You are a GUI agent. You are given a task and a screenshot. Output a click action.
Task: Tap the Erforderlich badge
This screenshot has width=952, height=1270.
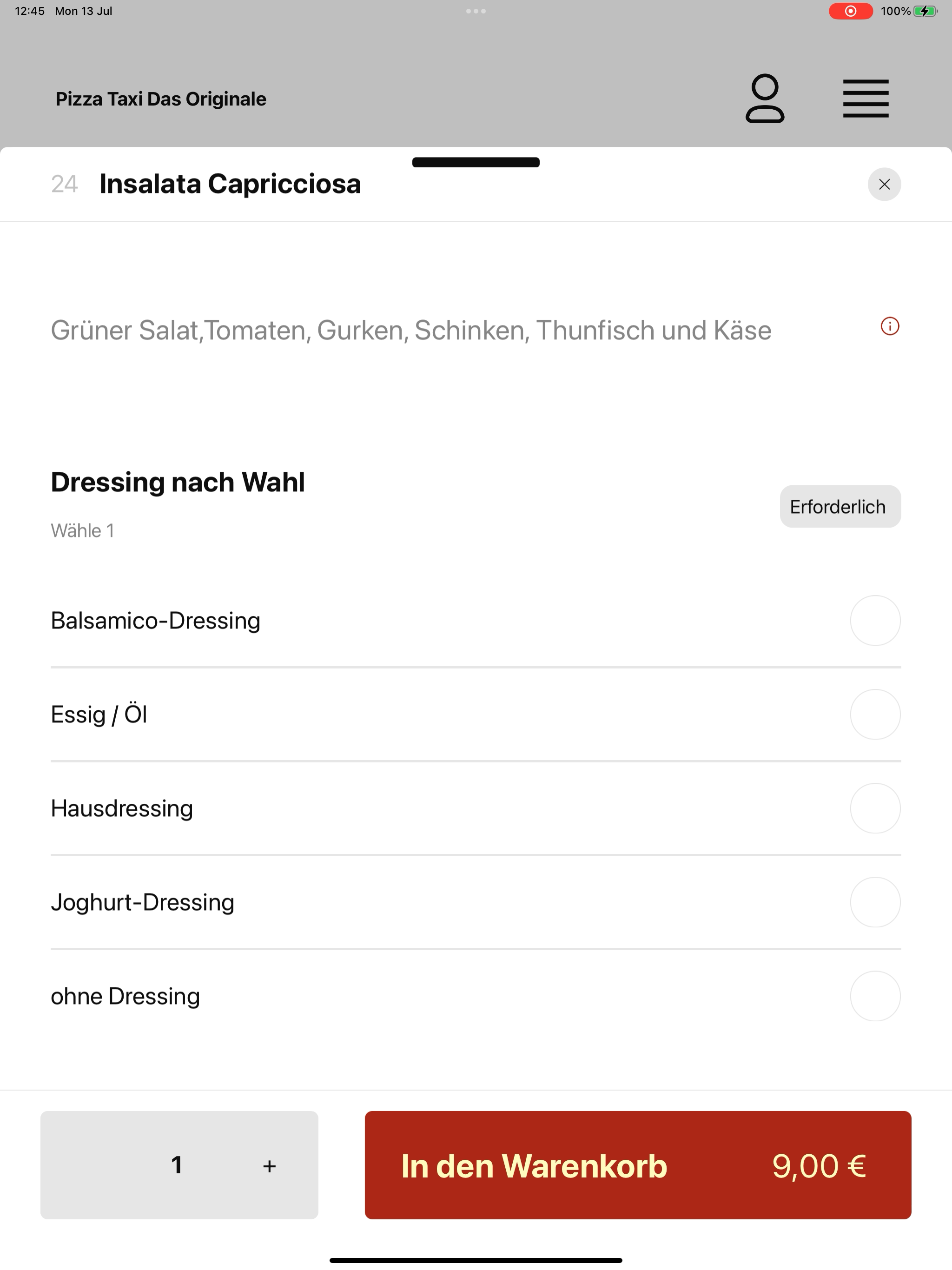(x=840, y=506)
